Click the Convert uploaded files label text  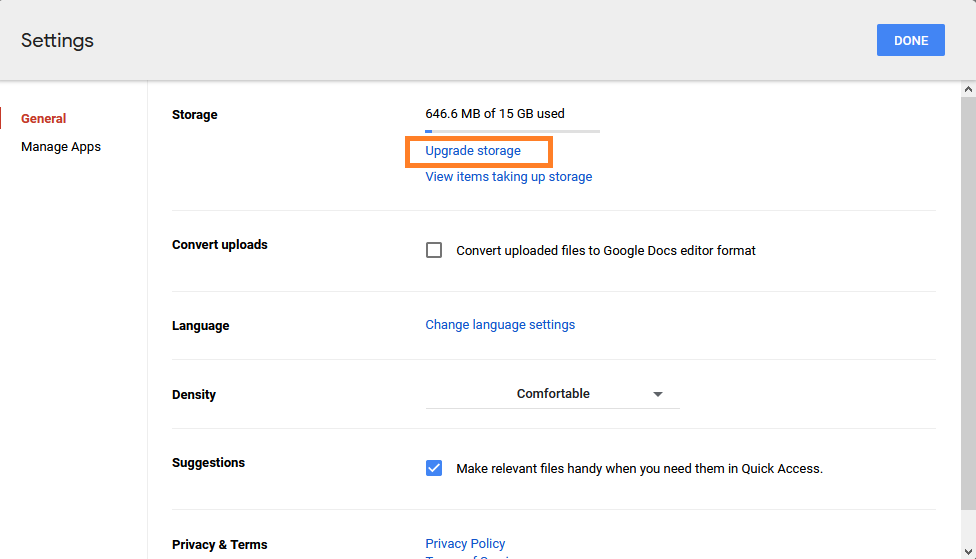pos(605,251)
